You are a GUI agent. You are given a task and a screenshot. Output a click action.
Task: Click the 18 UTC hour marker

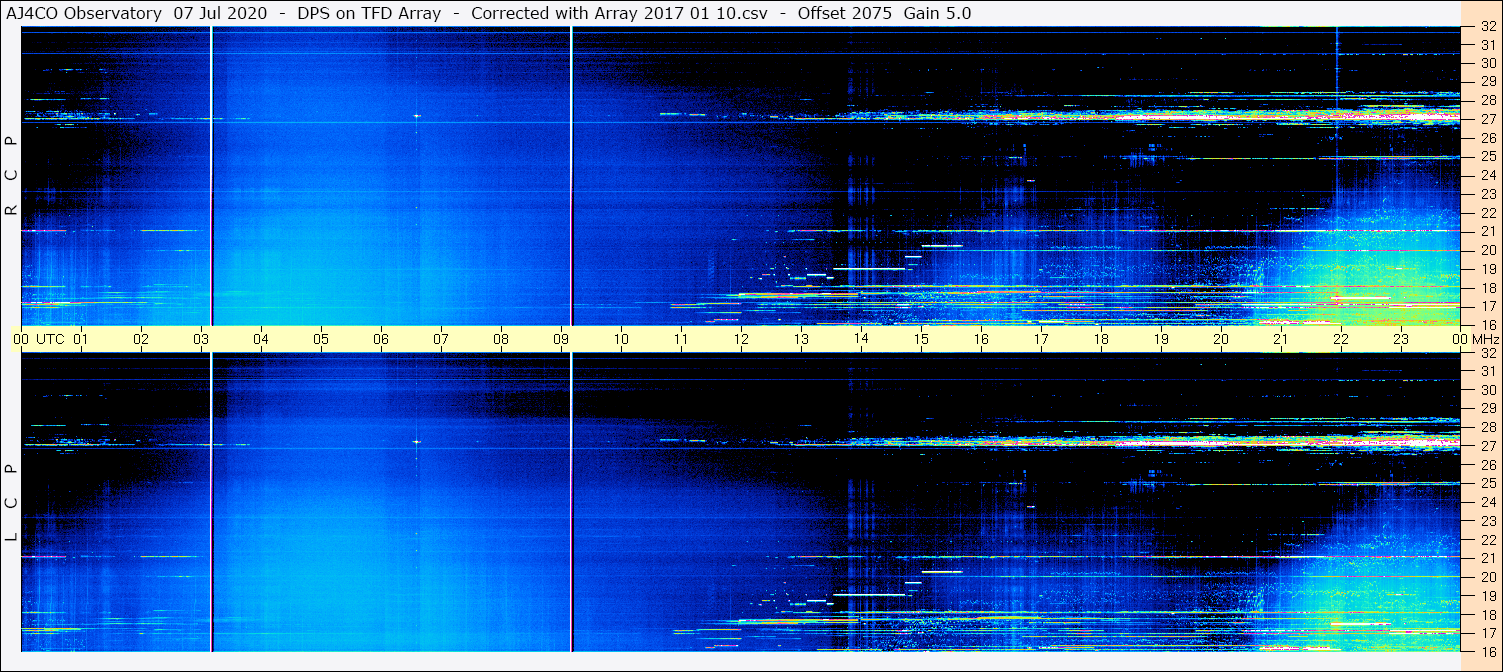1101,339
